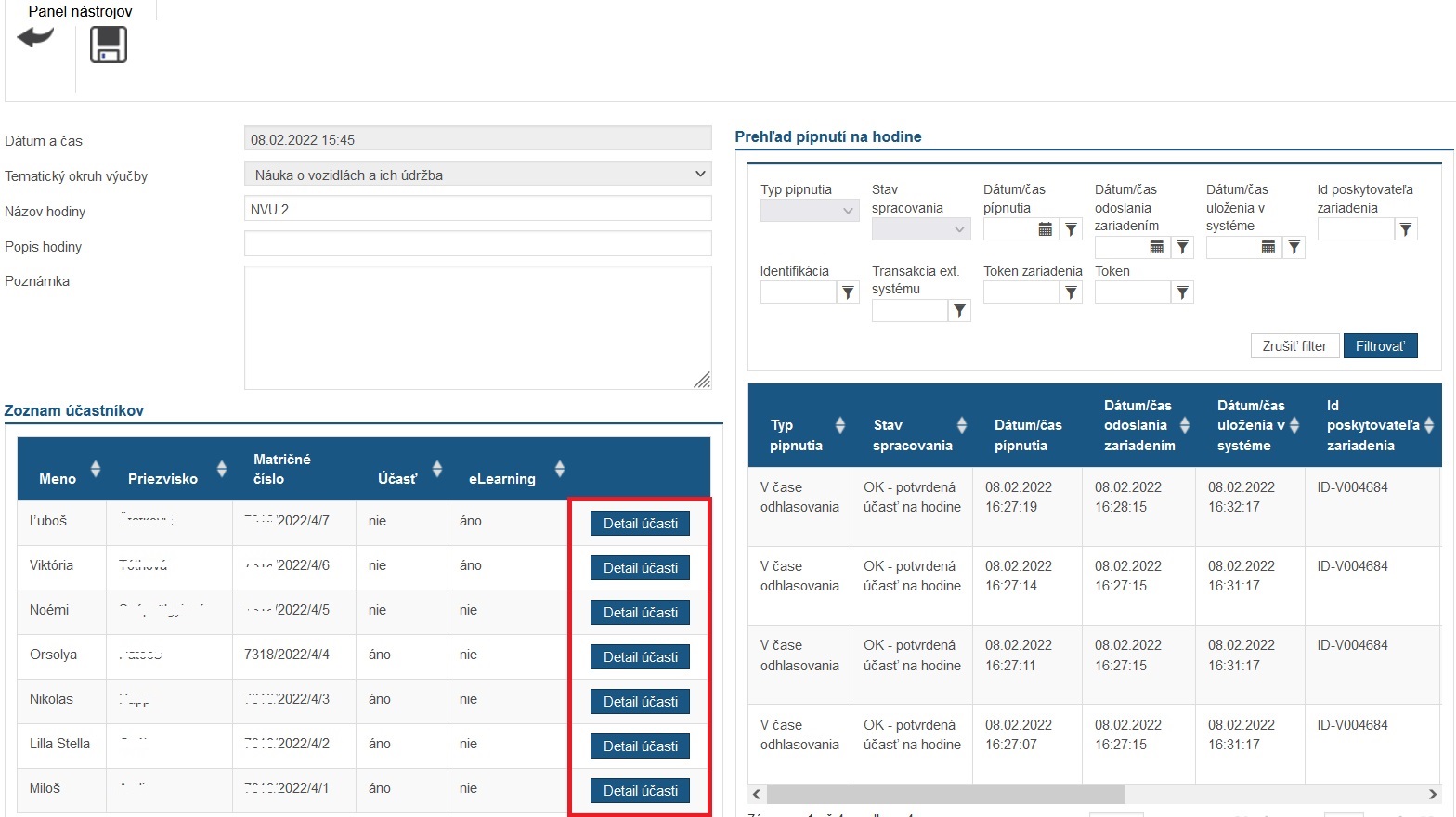Click funnel icon beside Transakcia ext. systému

[x=959, y=311]
